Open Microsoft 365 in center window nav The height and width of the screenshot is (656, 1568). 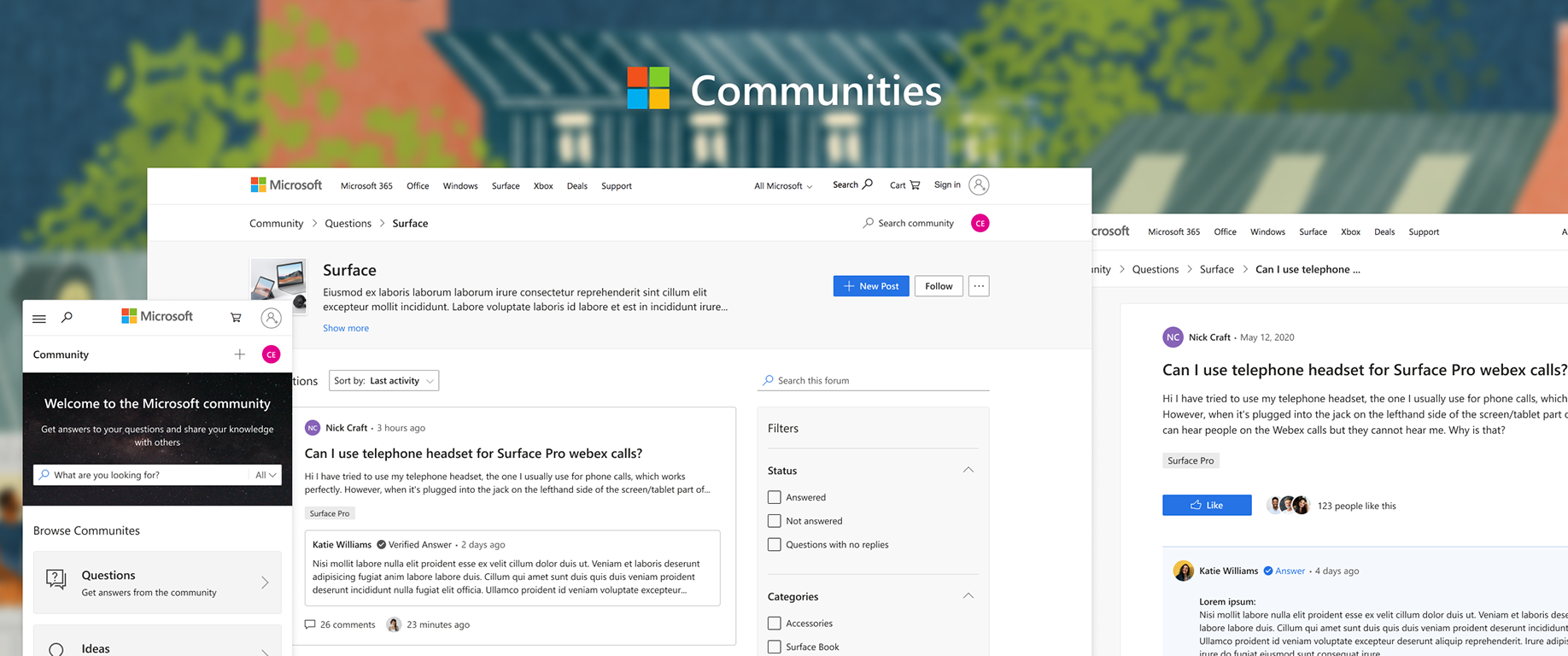(x=366, y=185)
